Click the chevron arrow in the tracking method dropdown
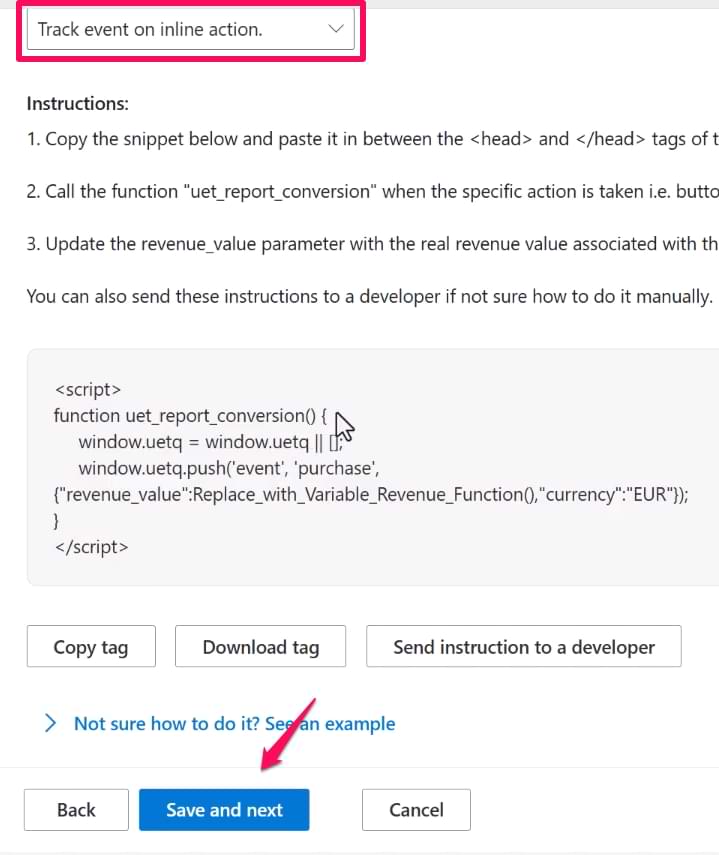 pyautogui.click(x=336, y=30)
